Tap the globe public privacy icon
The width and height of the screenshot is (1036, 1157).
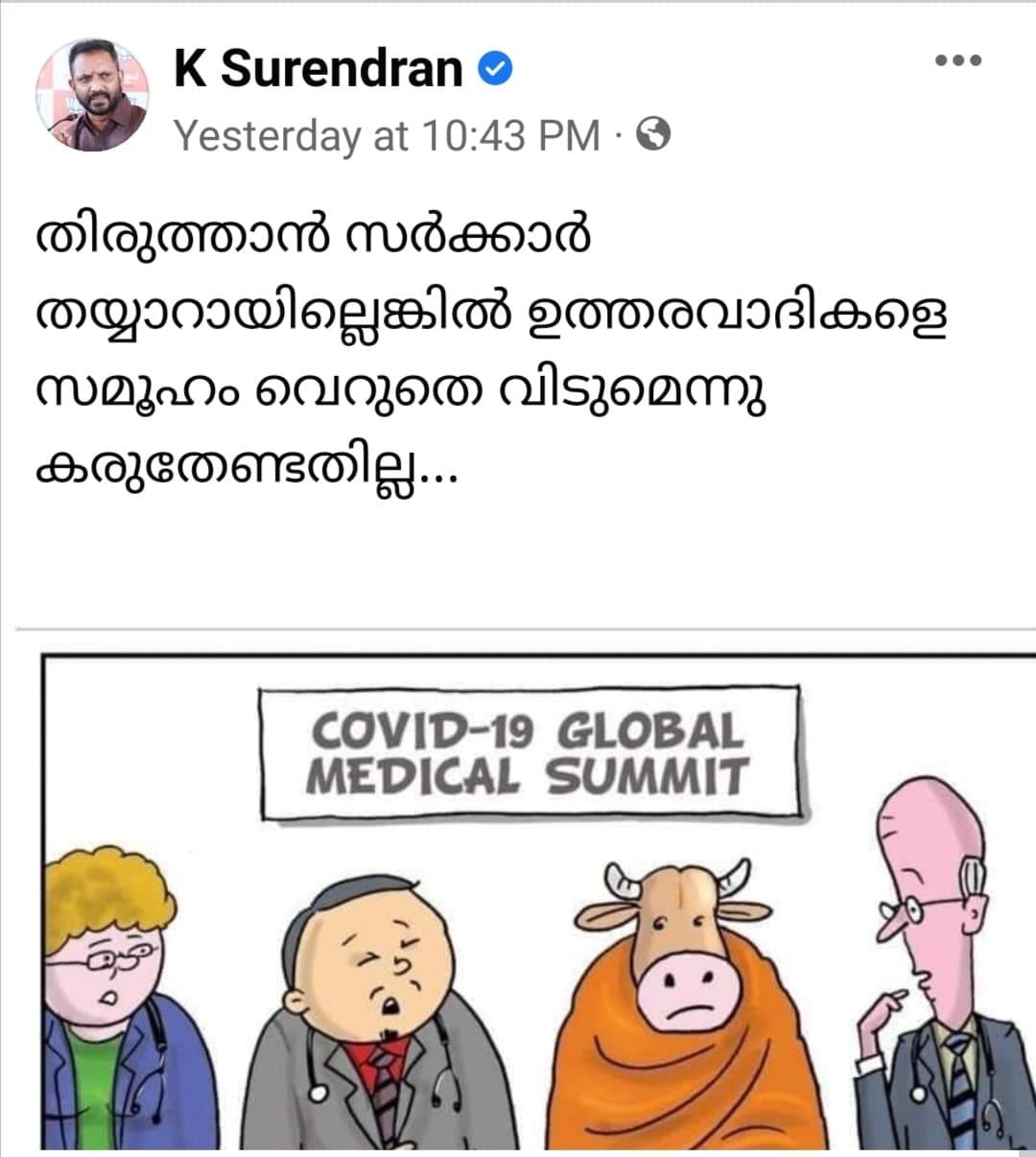pos(653,134)
